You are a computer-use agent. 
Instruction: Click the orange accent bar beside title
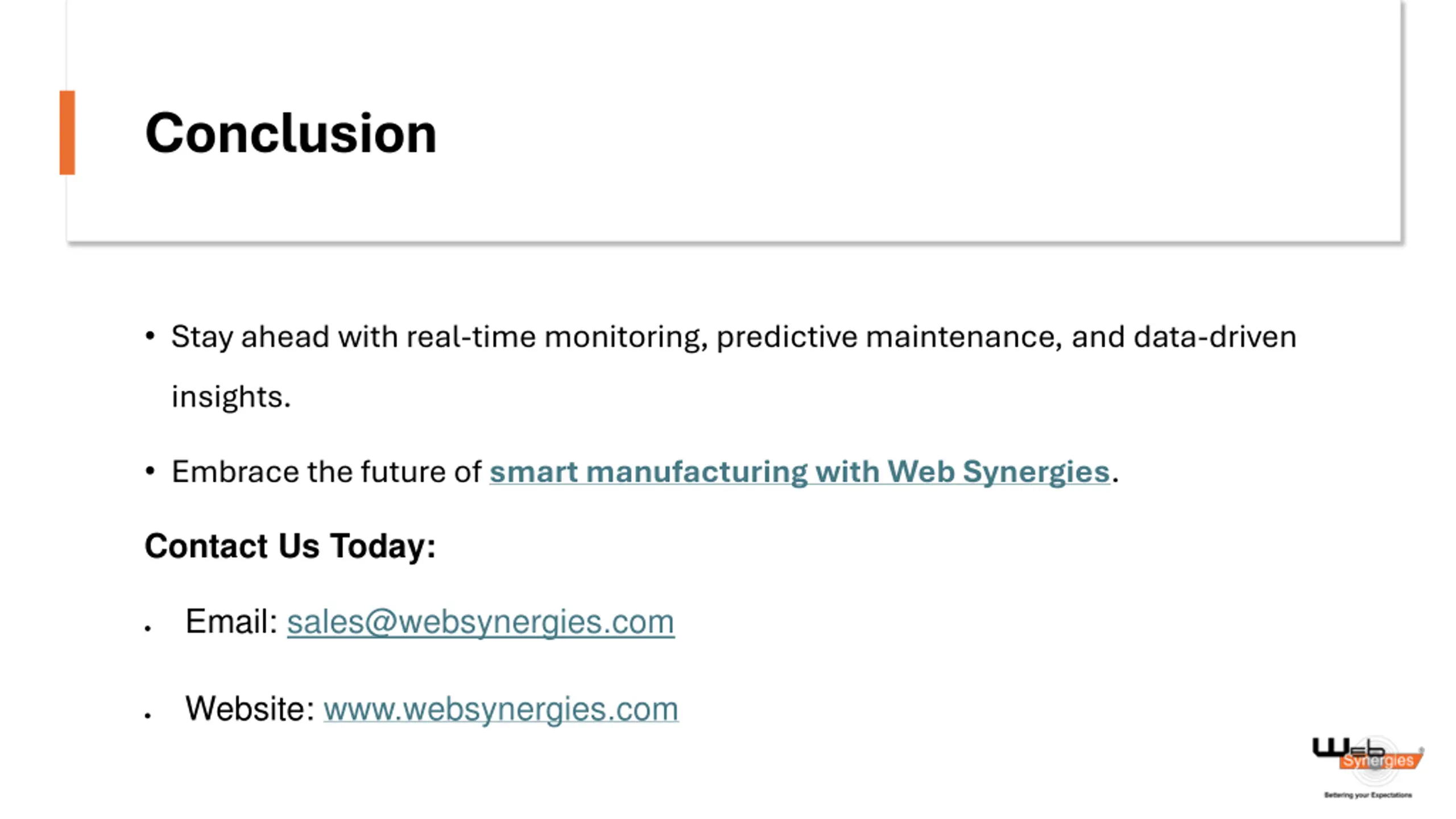pos(67,133)
